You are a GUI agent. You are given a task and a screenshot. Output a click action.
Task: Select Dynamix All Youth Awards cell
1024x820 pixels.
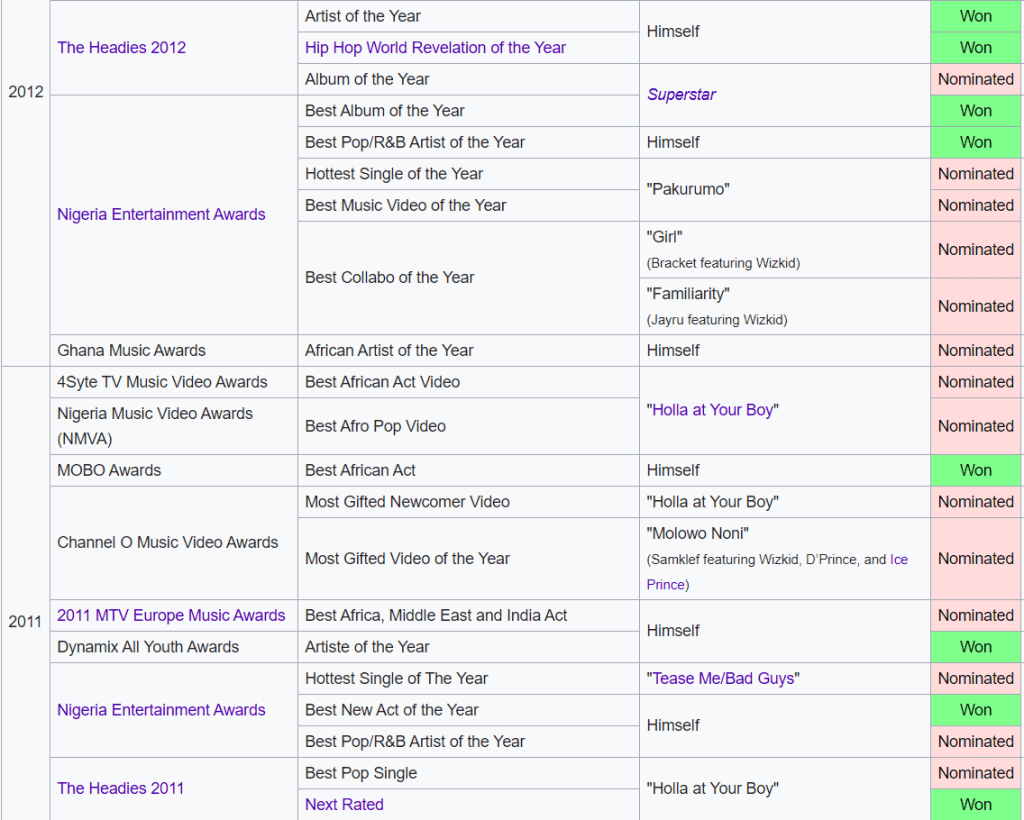(x=148, y=647)
